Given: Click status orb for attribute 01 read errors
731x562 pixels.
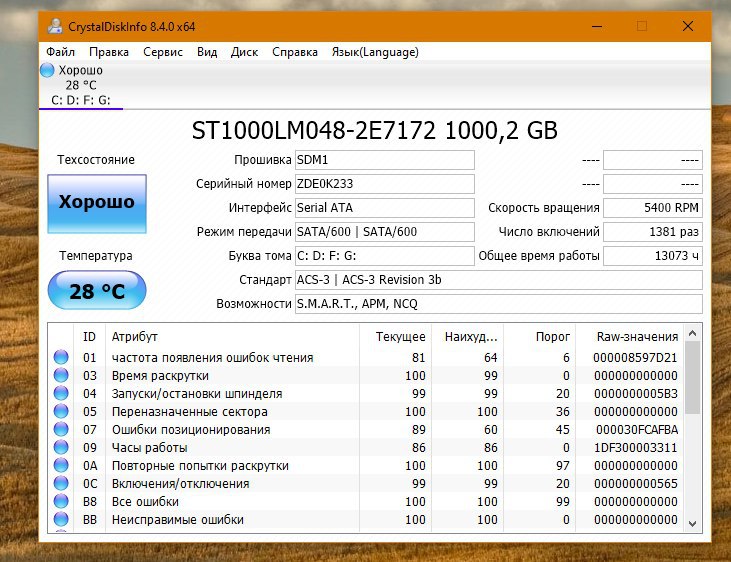Looking at the screenshot, I should coord(61,357).
